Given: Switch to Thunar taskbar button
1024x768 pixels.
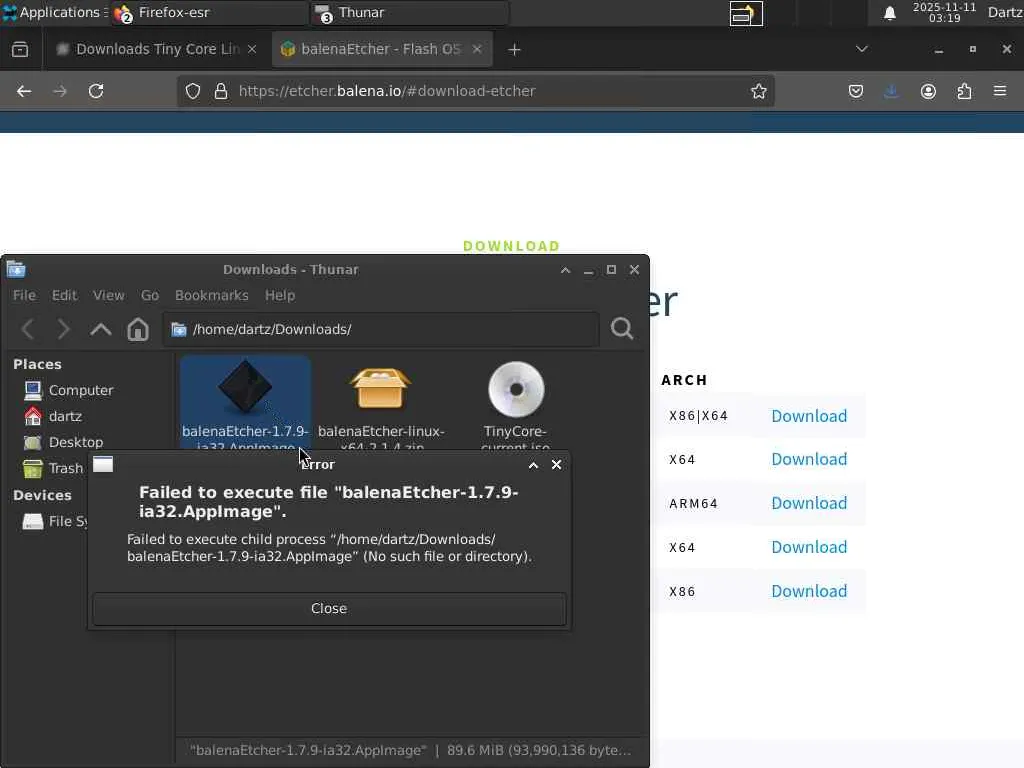Looking at the screenshot, I should 409,12.
